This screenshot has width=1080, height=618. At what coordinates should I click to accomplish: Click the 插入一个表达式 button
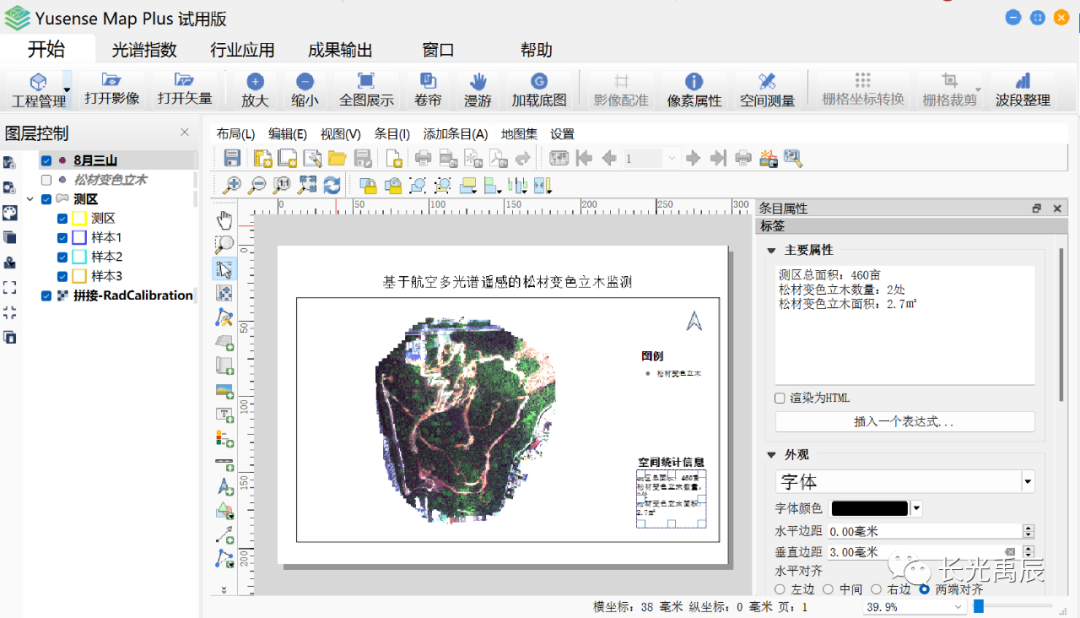[x=904, y=422]
